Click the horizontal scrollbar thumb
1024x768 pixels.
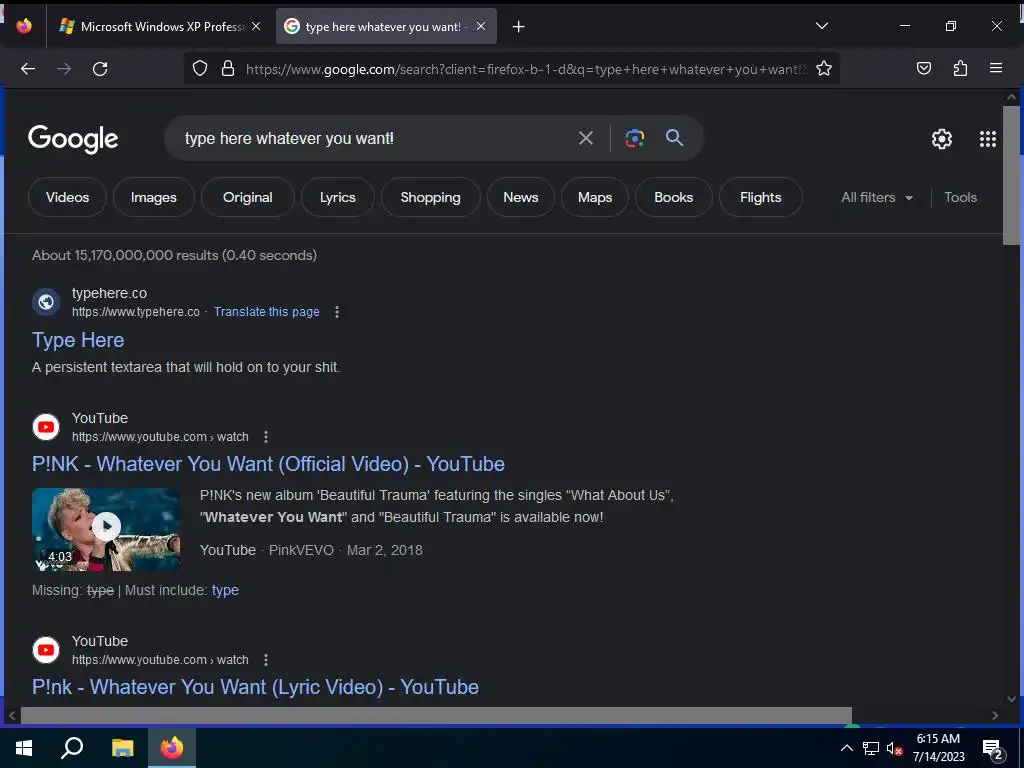436,715
